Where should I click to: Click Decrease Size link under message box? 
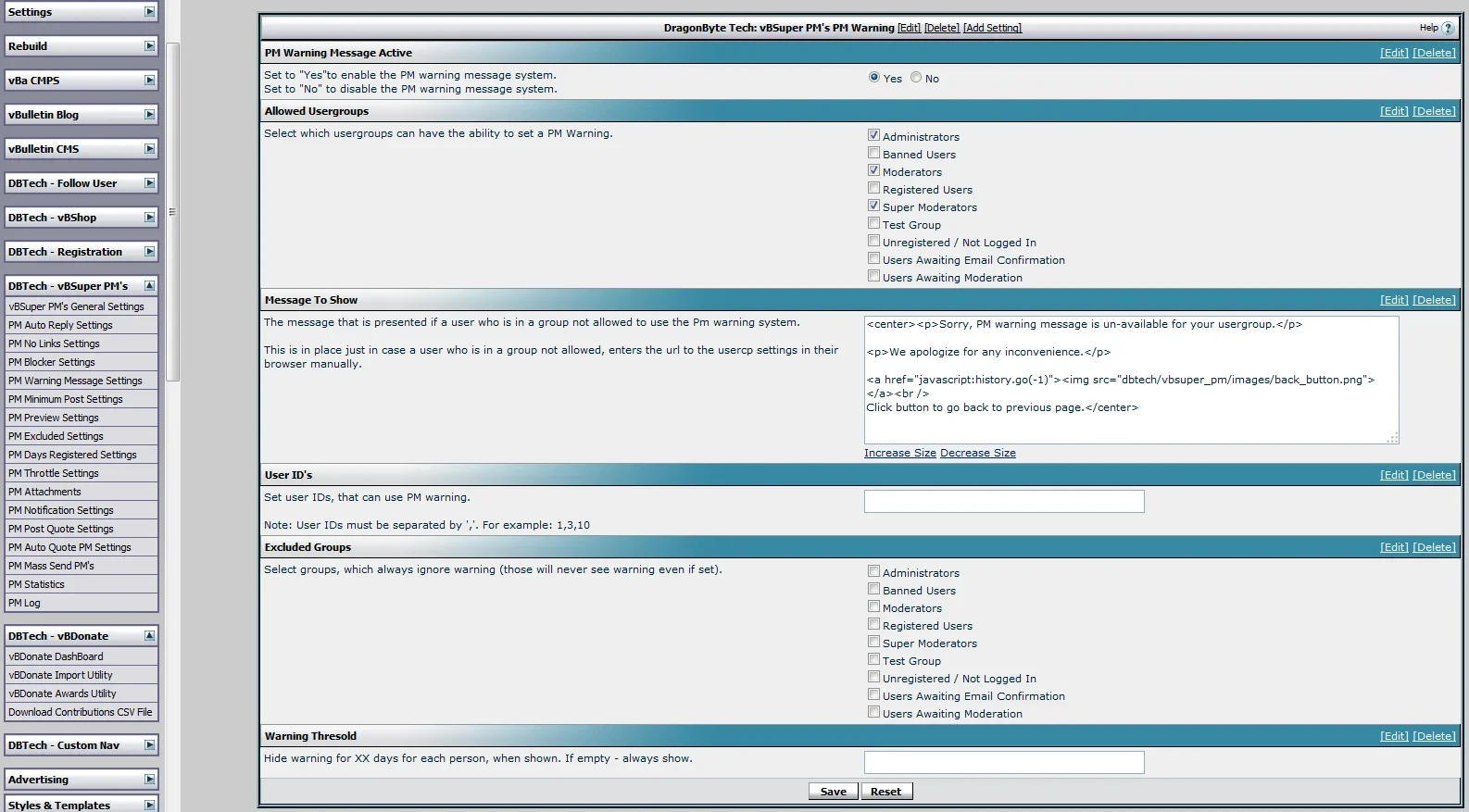[978, 453]
